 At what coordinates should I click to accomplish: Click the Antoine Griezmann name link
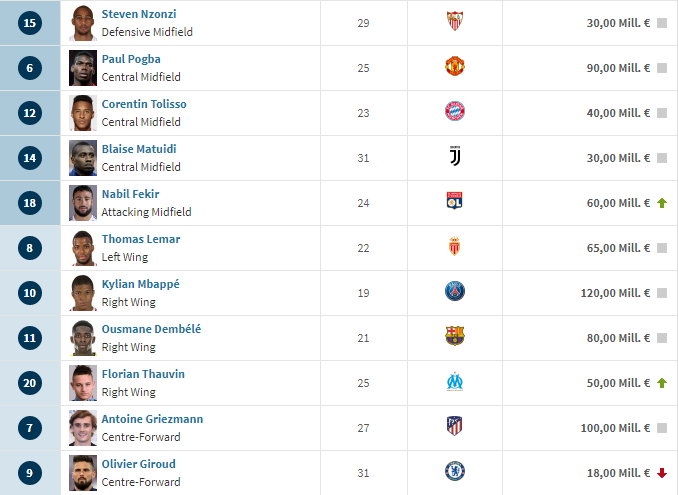pos(152,419)
